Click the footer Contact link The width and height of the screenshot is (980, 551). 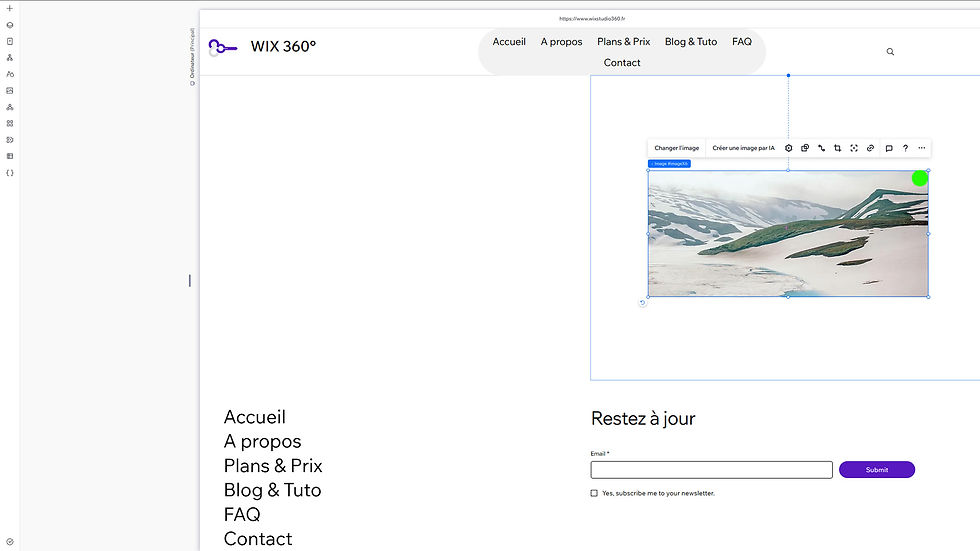click(x=258, y=539)
